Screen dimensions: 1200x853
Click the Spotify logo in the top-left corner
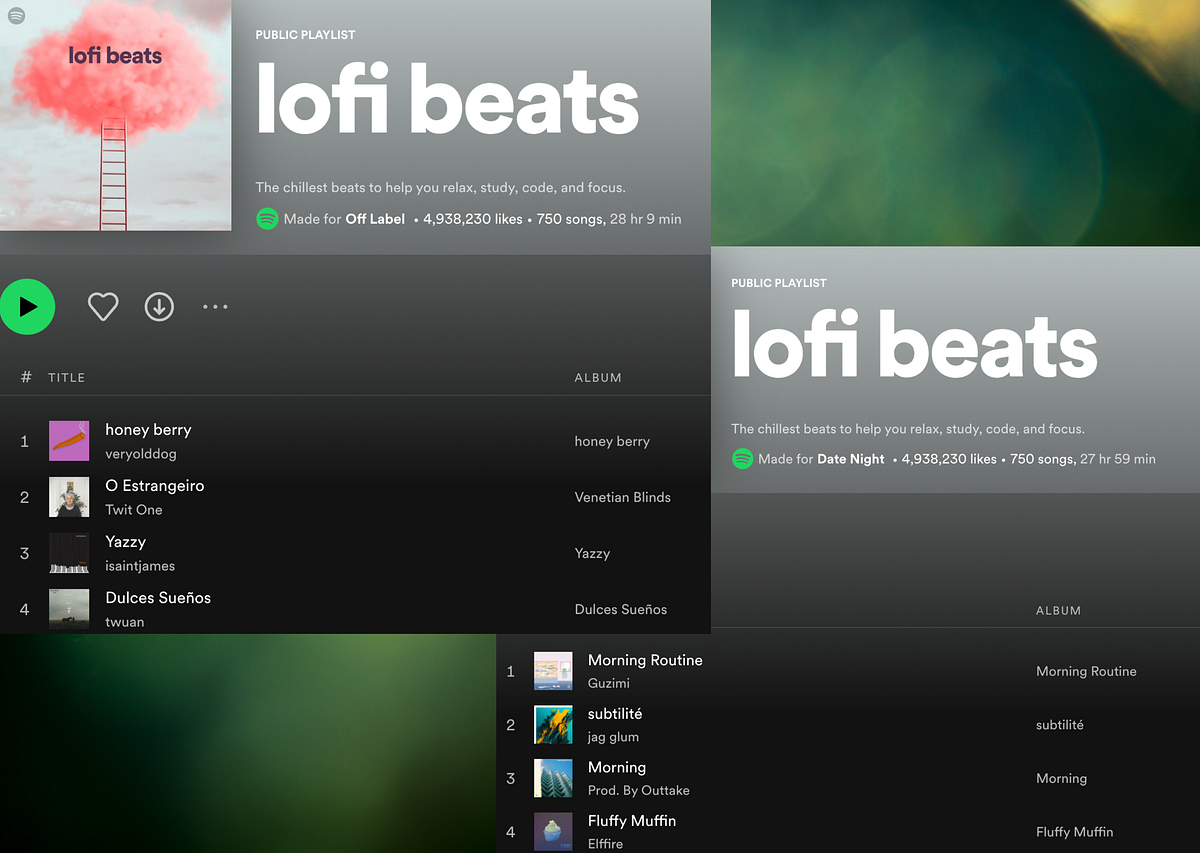point(16,16)
